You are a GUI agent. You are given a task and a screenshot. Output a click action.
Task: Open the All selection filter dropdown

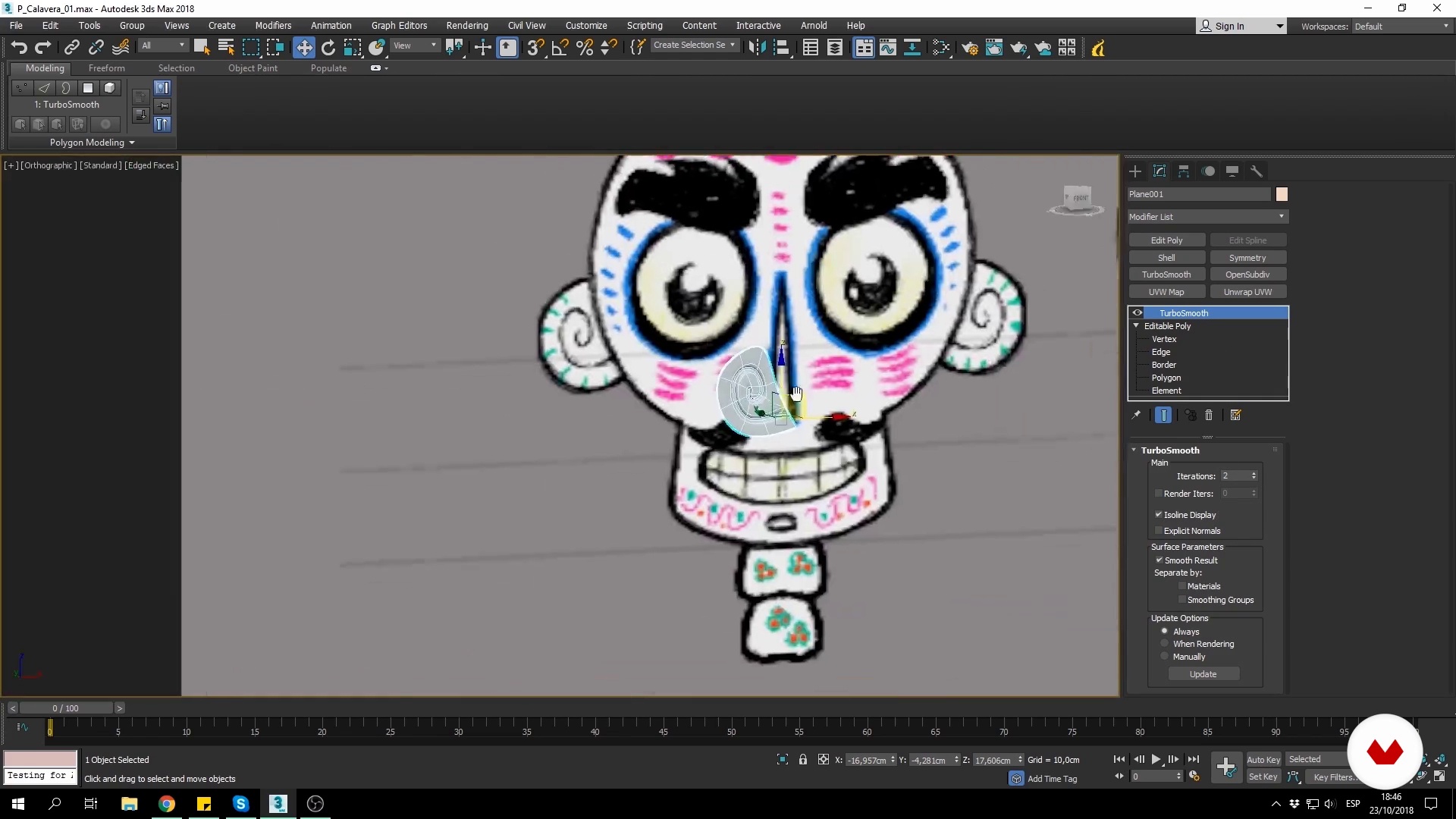(x=163, y=45)
